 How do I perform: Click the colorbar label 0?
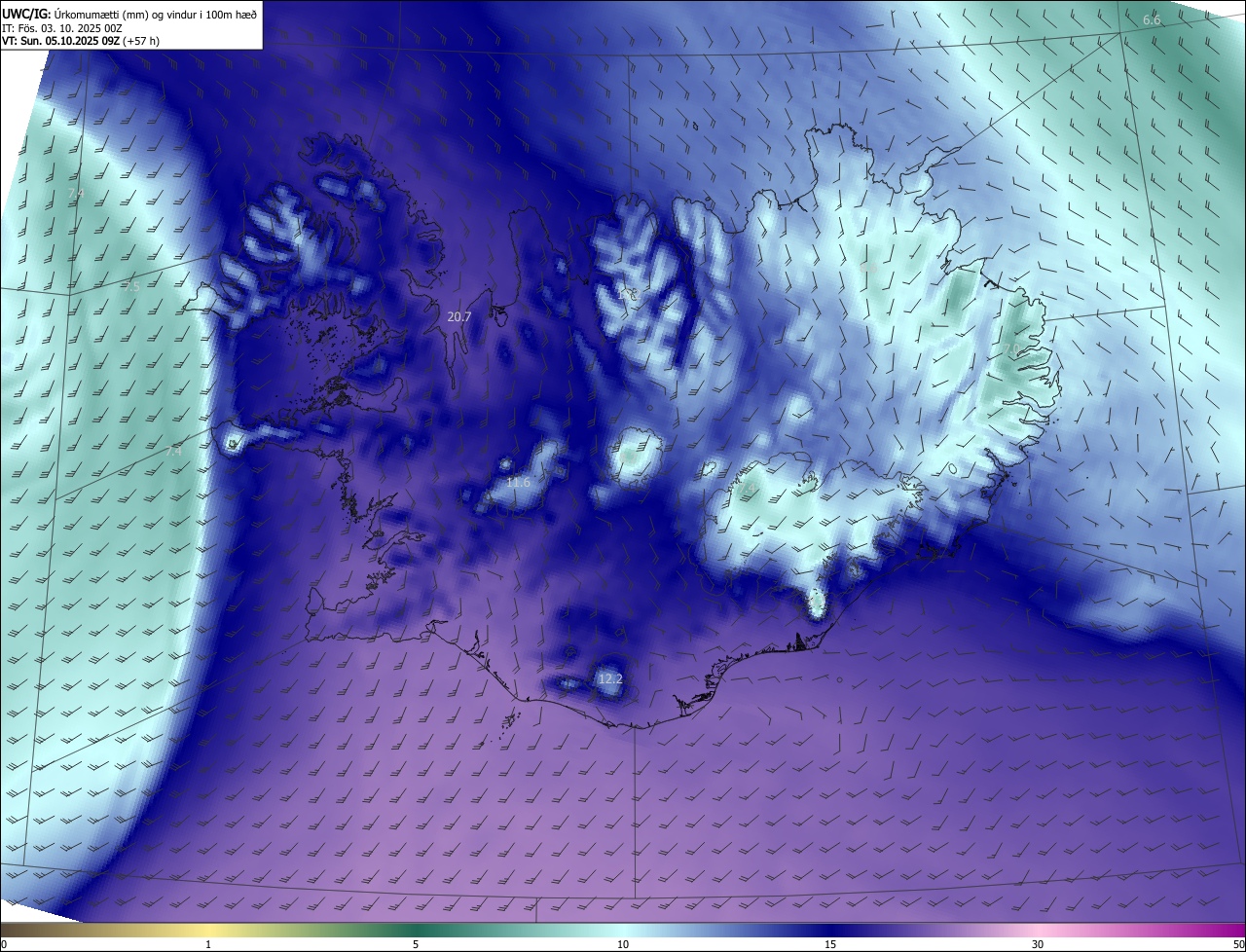pos(4,944)
